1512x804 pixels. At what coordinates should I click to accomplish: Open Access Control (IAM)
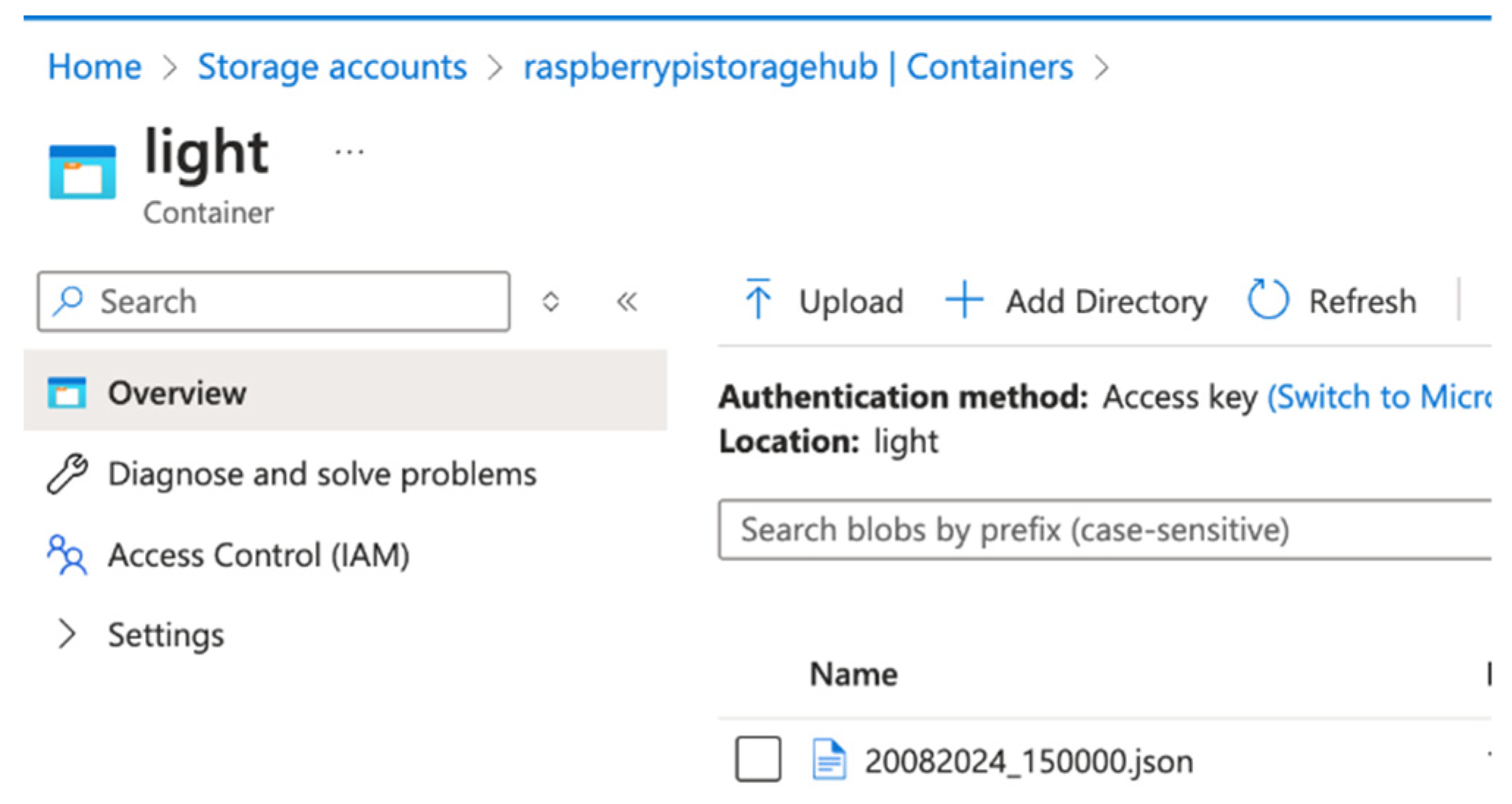tap(259, 555)
